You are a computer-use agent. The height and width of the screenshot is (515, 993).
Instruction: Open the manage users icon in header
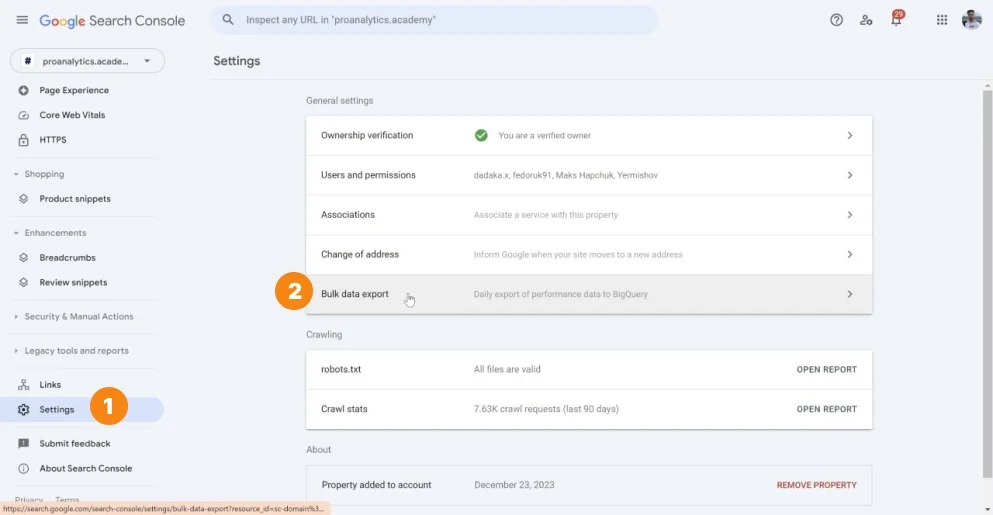866,20
